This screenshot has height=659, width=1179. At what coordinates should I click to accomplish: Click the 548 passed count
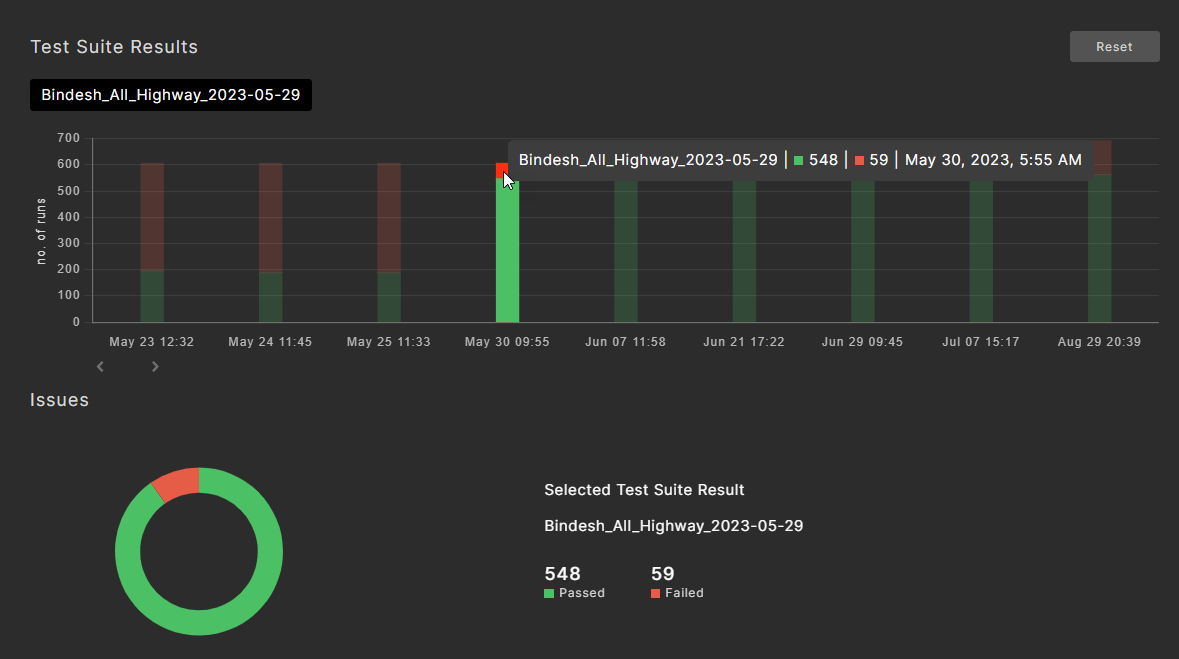[x=562, y=574]
